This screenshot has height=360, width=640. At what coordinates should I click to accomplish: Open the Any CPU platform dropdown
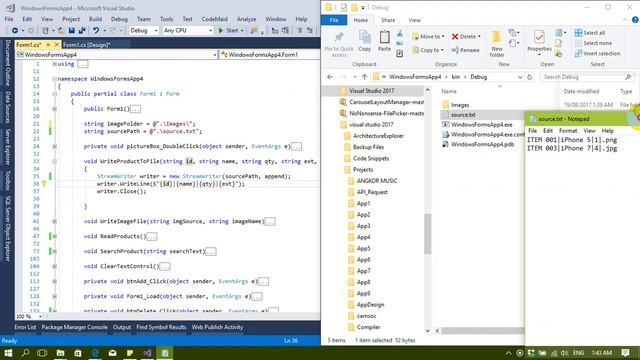[188, 31]
